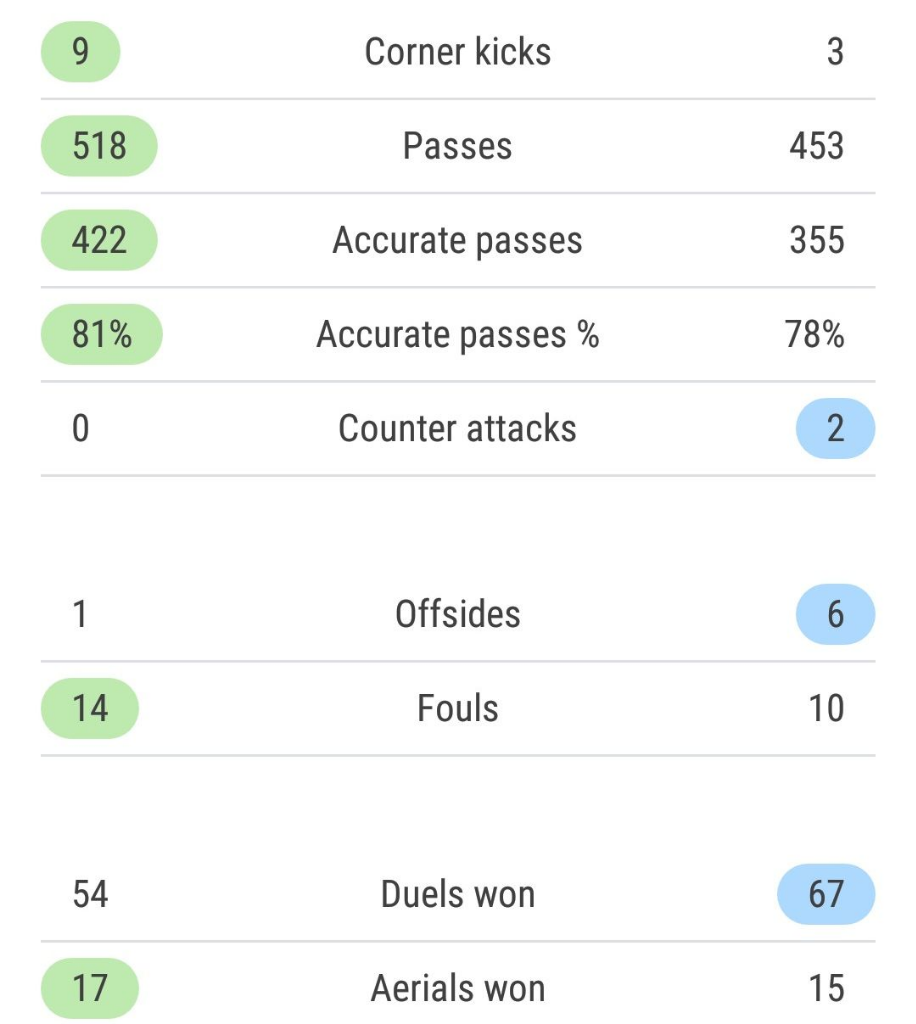Image resolution: width=916 pixels, height=1024 pixels.
Task: Tap the blue 2 counter attacks badge
Action: (835, 428)
